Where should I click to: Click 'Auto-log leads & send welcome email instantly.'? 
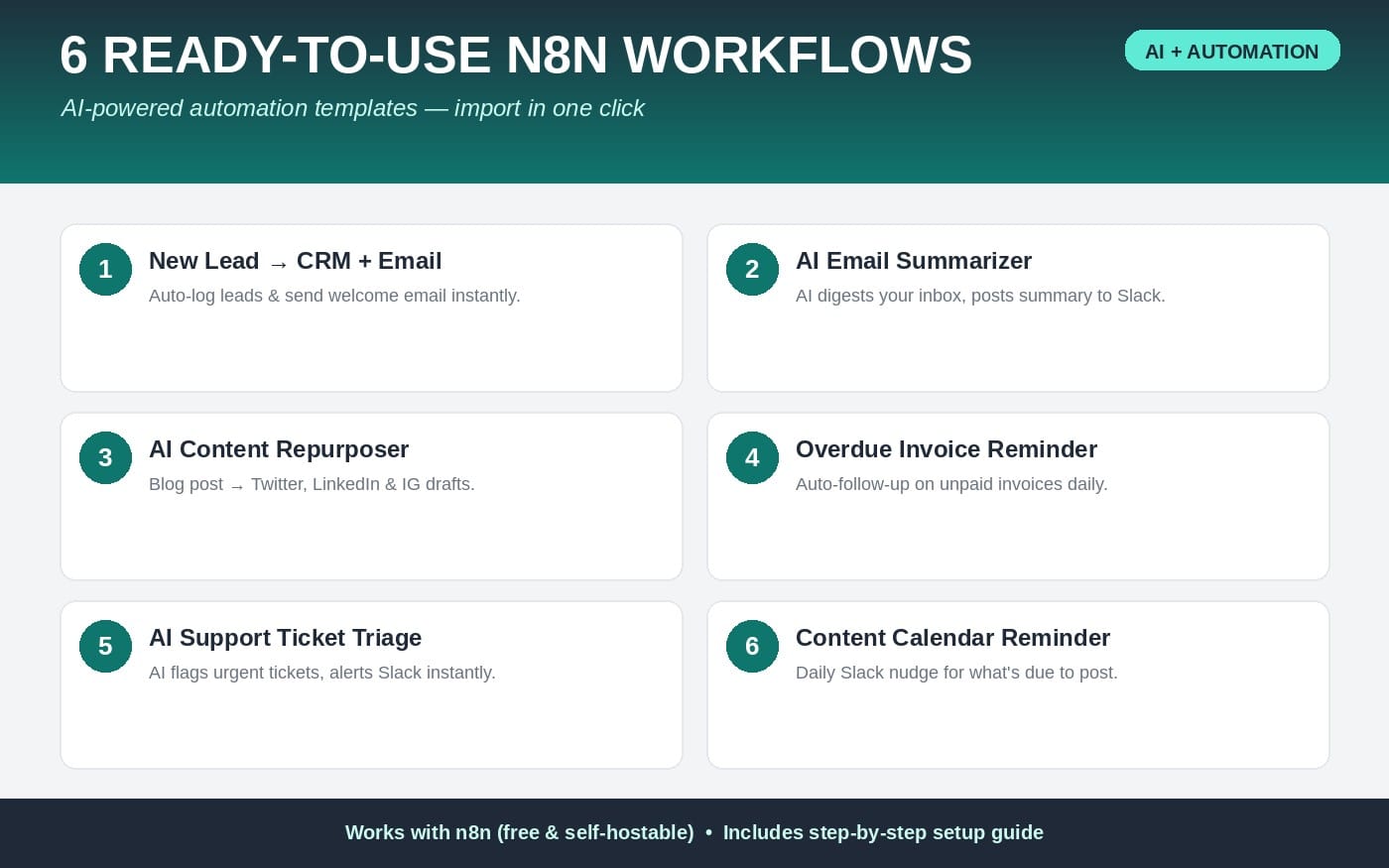pyautogui.click(x=334, y=296)
